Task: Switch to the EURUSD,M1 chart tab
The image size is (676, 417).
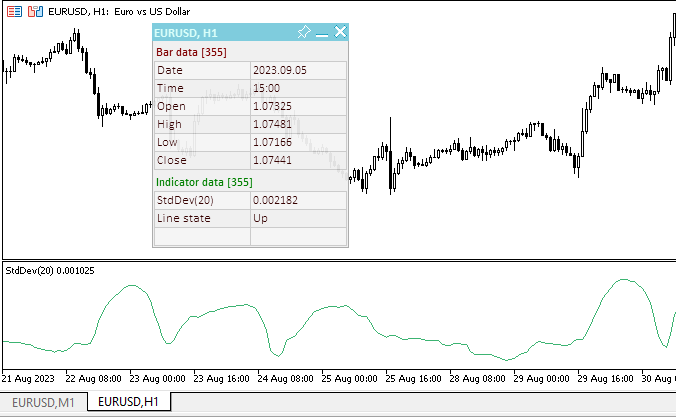Action: tap(44, 402)
